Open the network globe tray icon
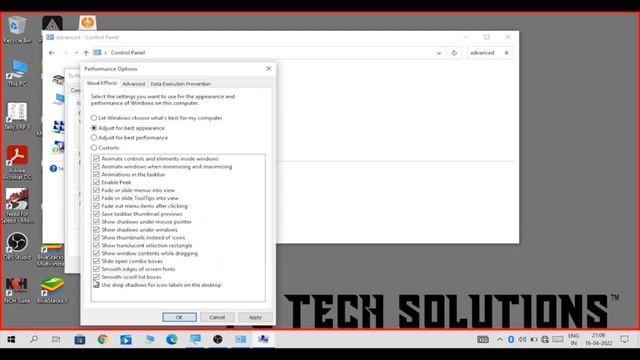640x360 pixels. coord(545,339)
